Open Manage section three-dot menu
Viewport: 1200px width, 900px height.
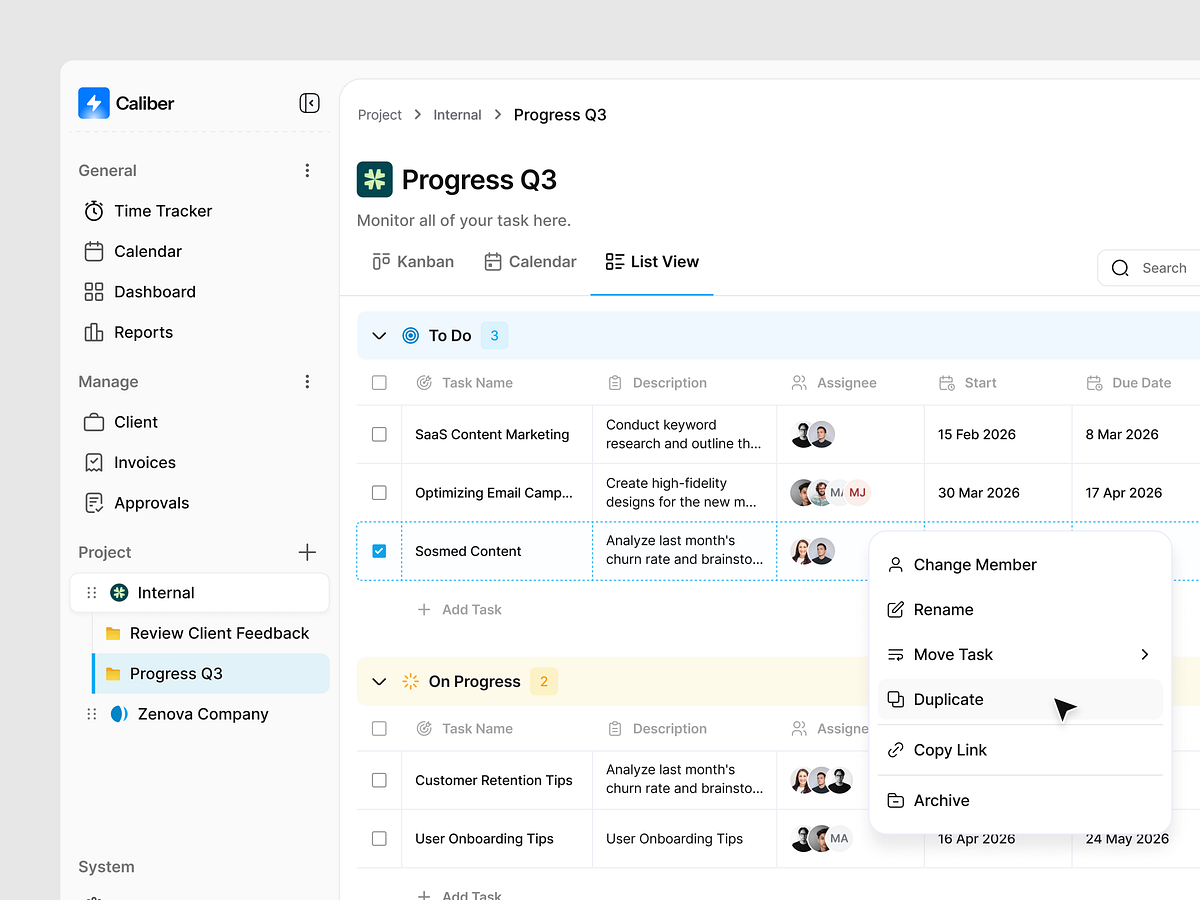pos(307,382)
